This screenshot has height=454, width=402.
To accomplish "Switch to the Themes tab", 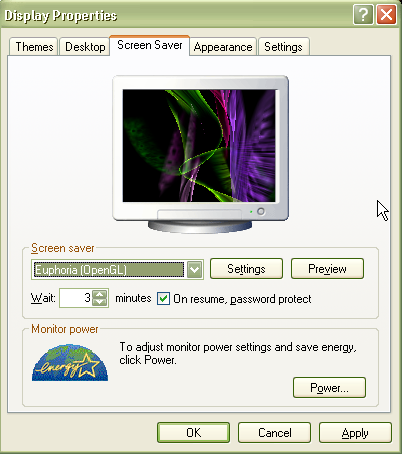I will 34,47.
